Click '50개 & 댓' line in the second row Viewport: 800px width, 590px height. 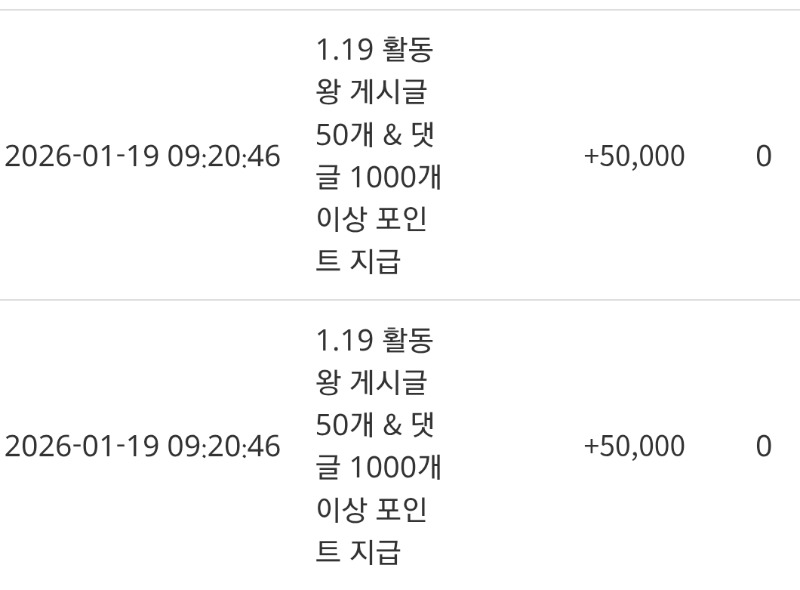[x=373, y=425]
